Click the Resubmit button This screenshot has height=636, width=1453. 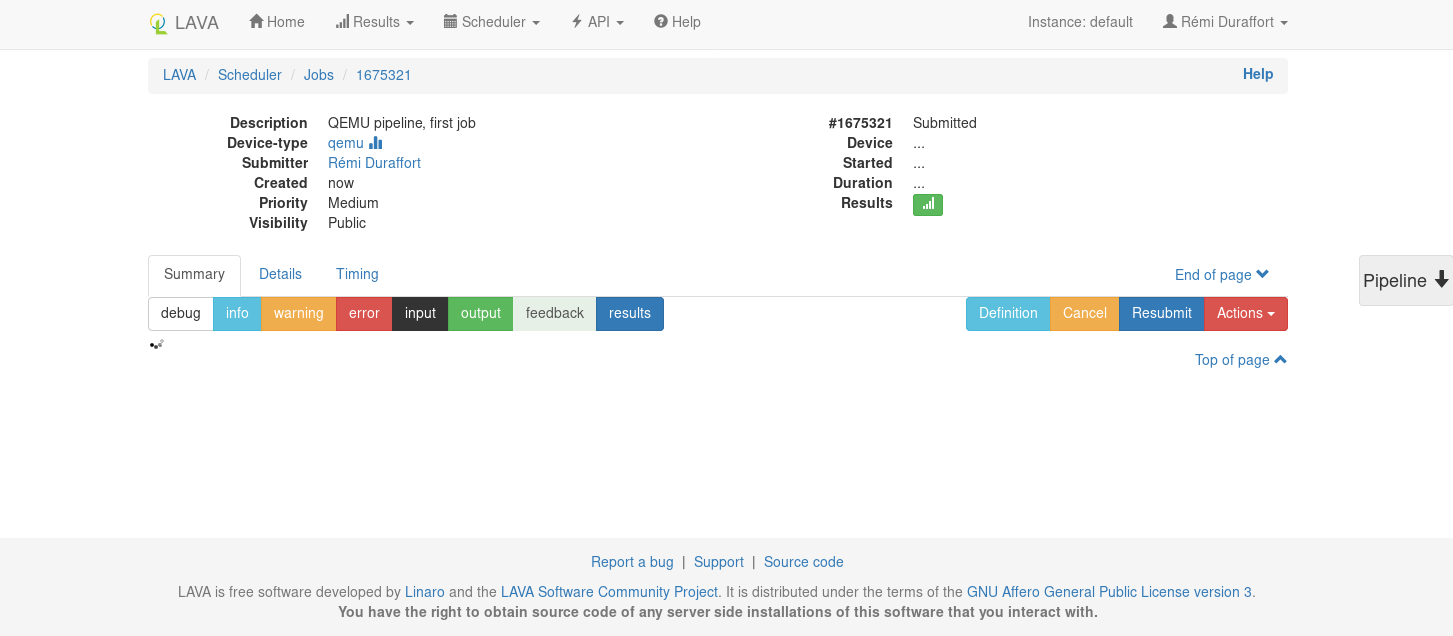pos(1161,313)
